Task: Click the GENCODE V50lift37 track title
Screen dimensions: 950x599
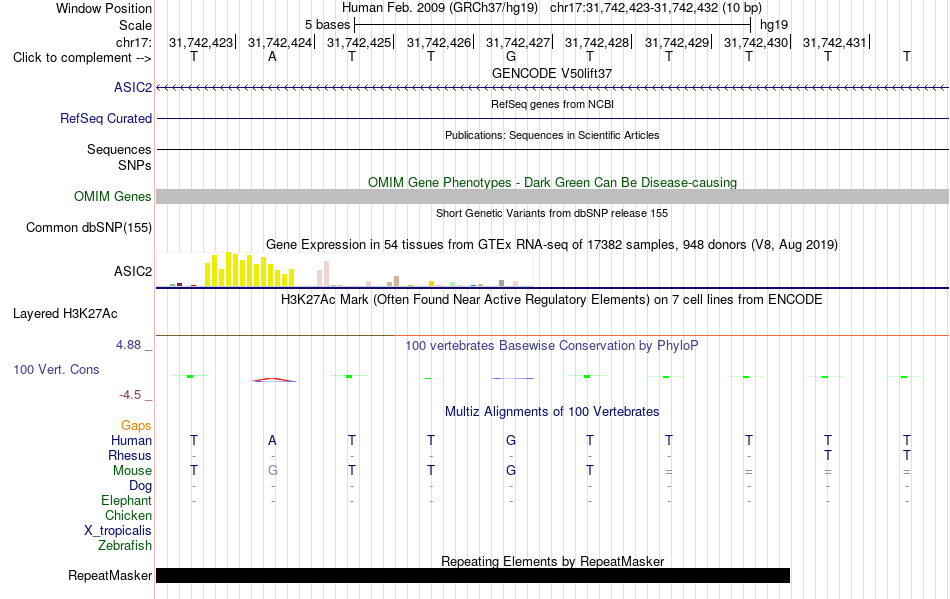Action: click(x=552, y=73)
